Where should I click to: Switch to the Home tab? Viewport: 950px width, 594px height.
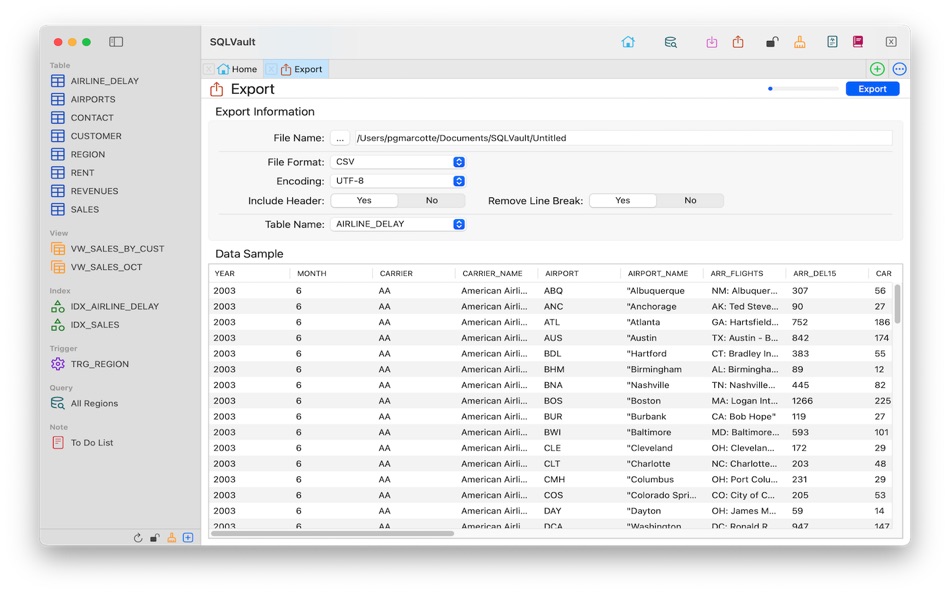point(238,69)
